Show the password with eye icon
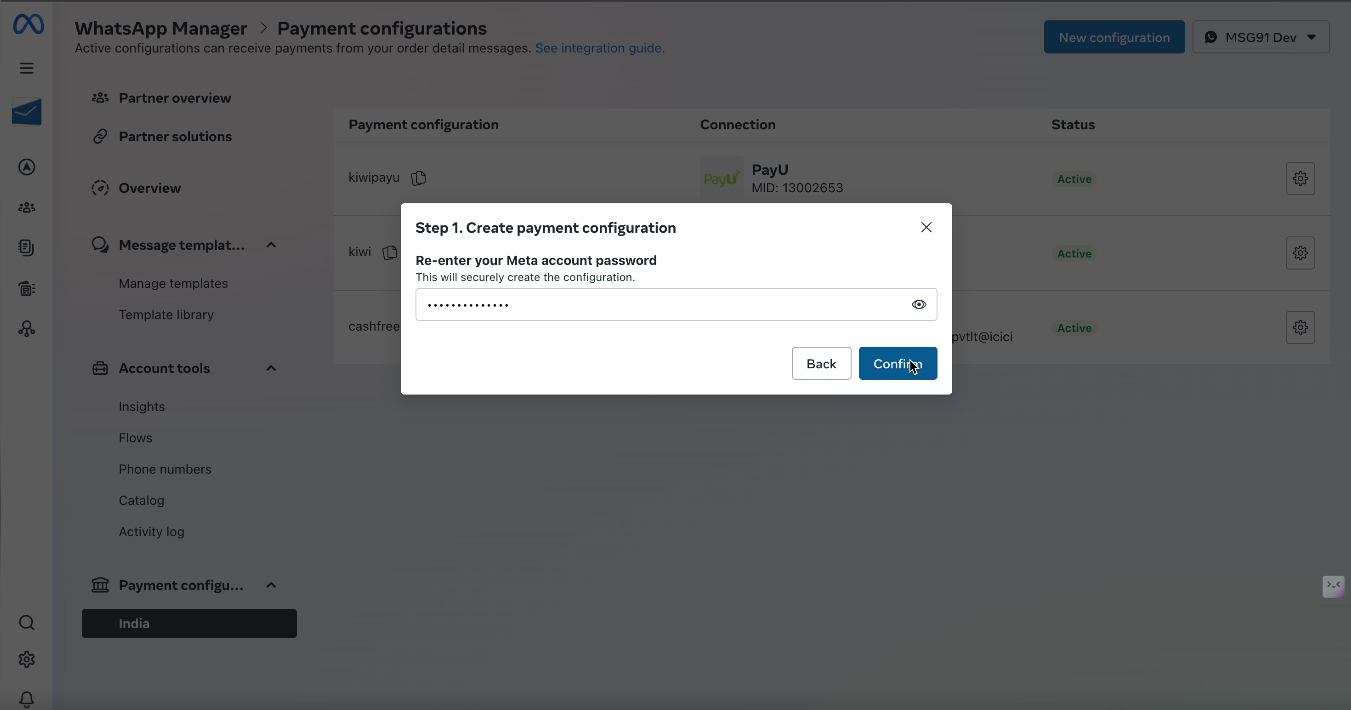The height and width of the screenshot is (710, 1351). point(919,305)
